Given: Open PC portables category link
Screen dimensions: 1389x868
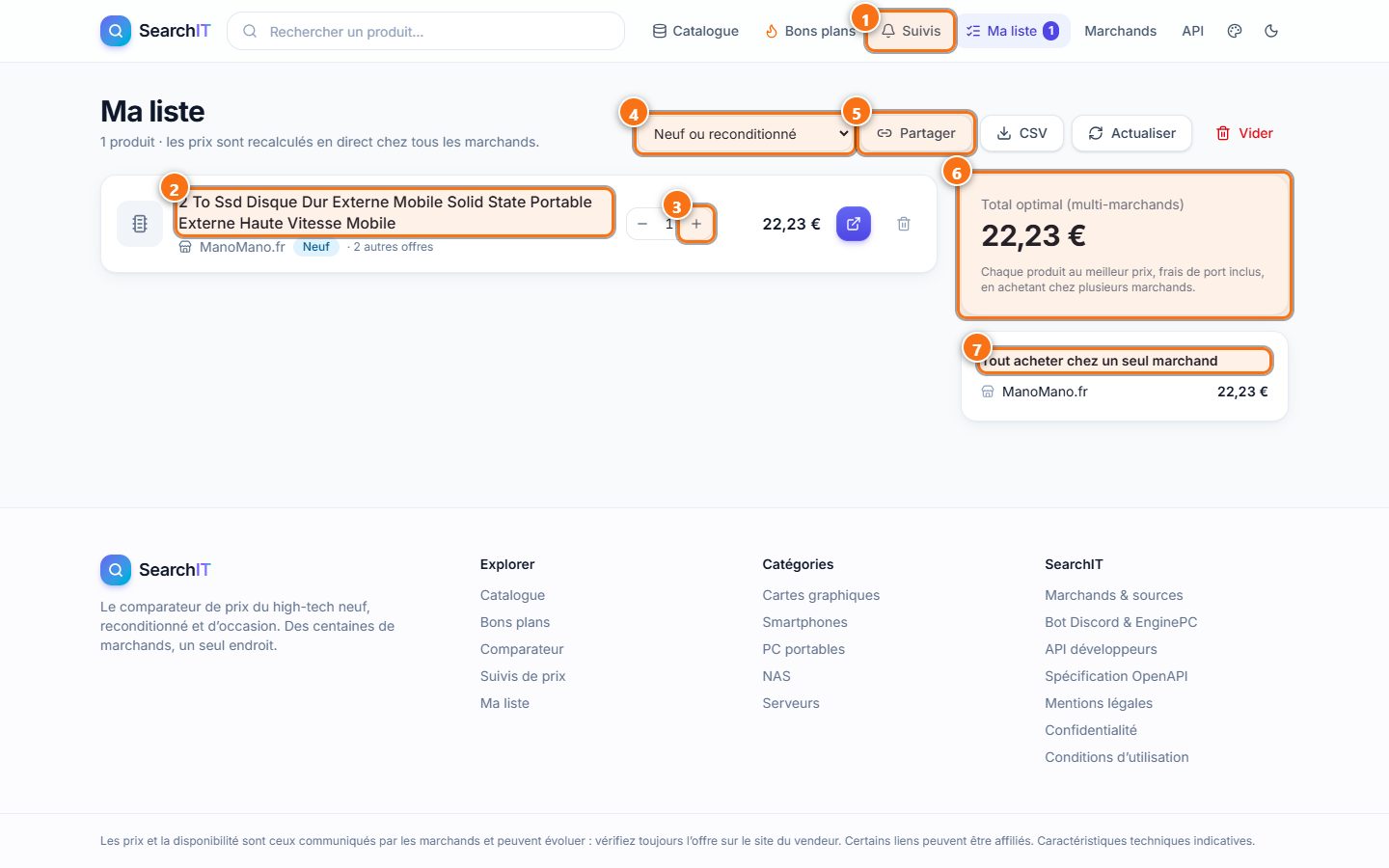Looking at the screenshot, I should [803, 649].
